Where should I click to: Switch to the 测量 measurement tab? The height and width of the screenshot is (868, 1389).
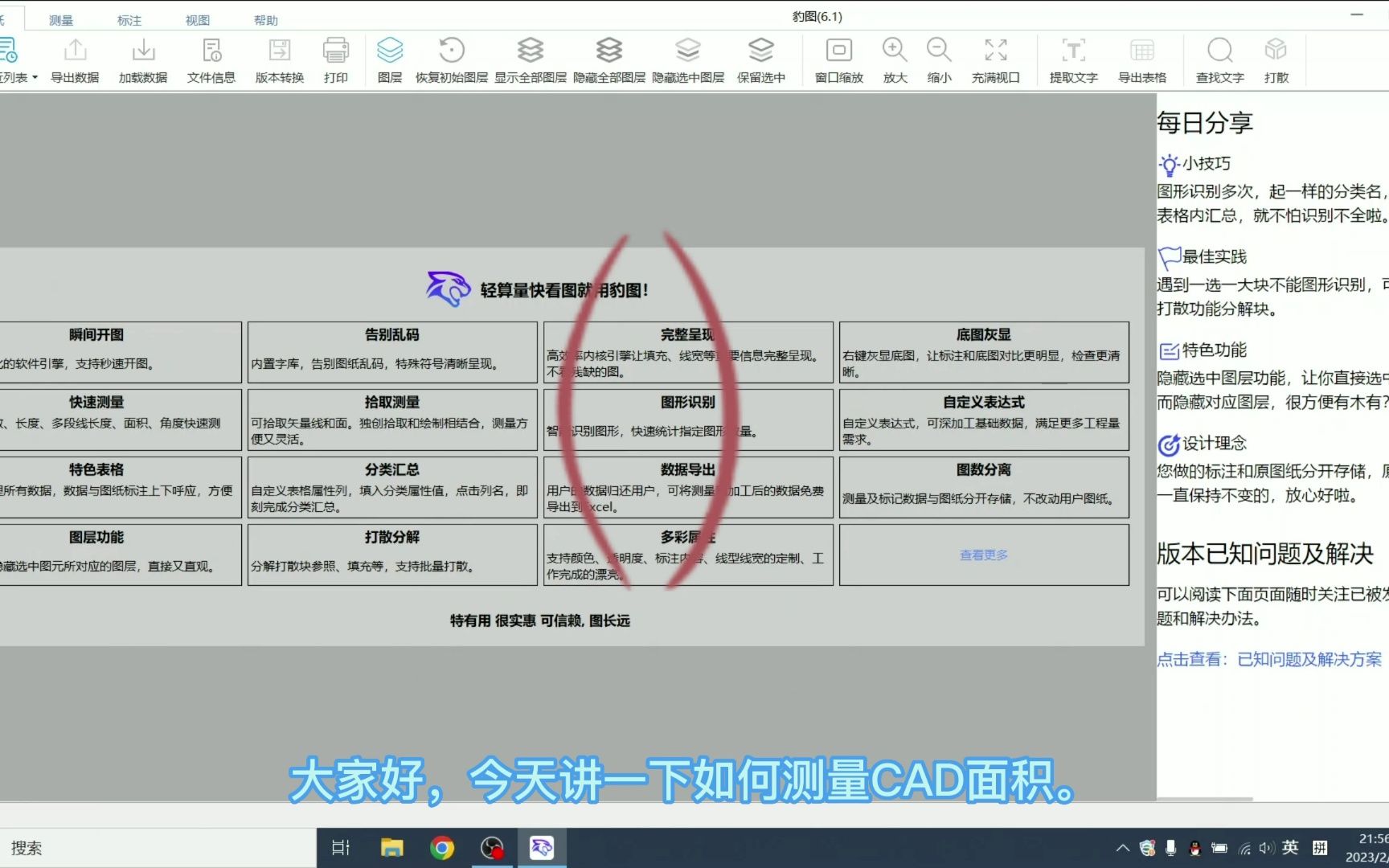pos(61,19)
